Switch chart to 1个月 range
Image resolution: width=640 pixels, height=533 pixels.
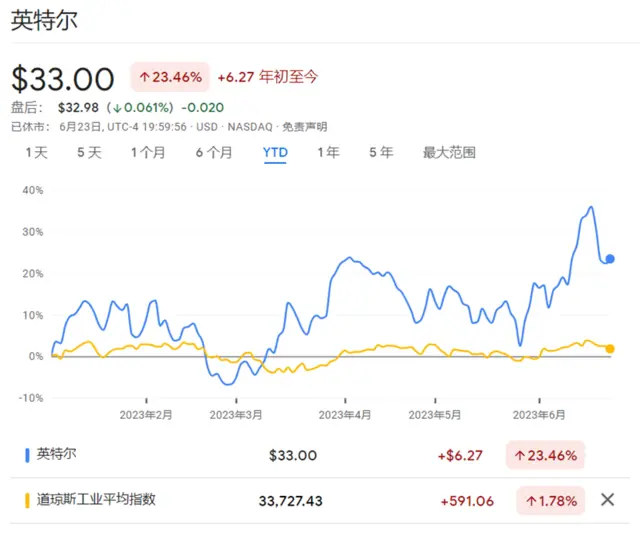click(x=148, y=153)
